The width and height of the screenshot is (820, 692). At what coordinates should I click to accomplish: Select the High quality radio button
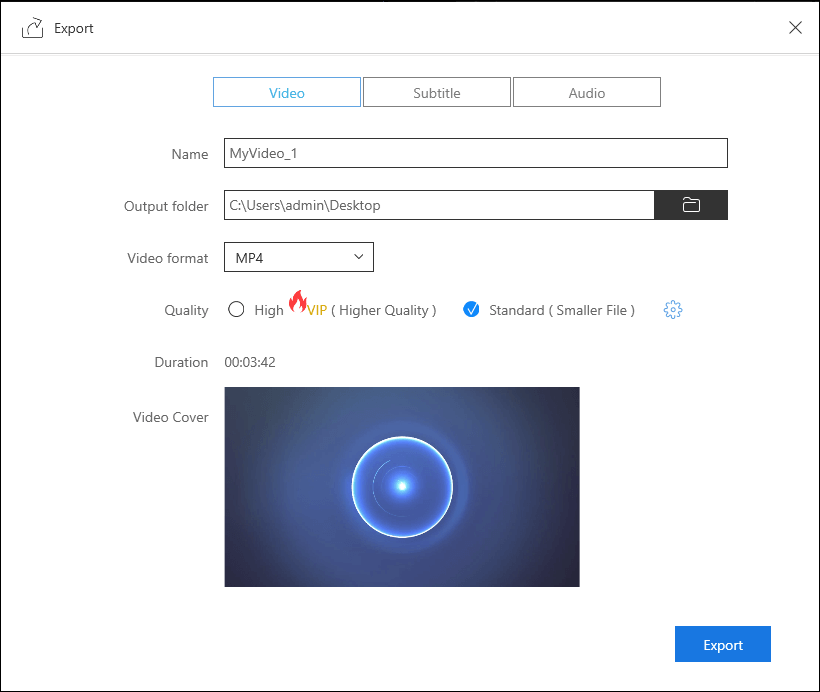coord(236,310)
